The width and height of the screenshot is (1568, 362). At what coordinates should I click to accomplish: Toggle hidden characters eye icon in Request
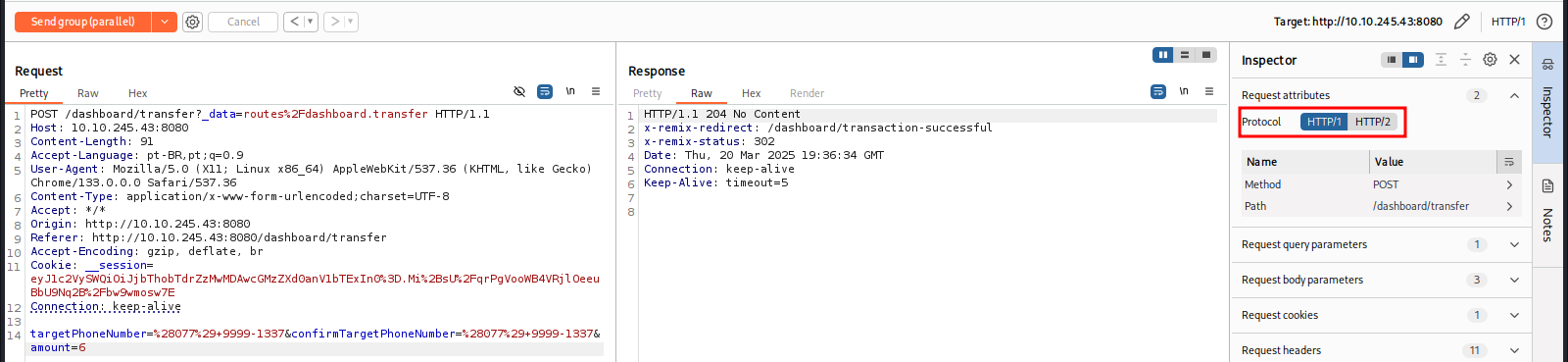(x=519, y=91)
